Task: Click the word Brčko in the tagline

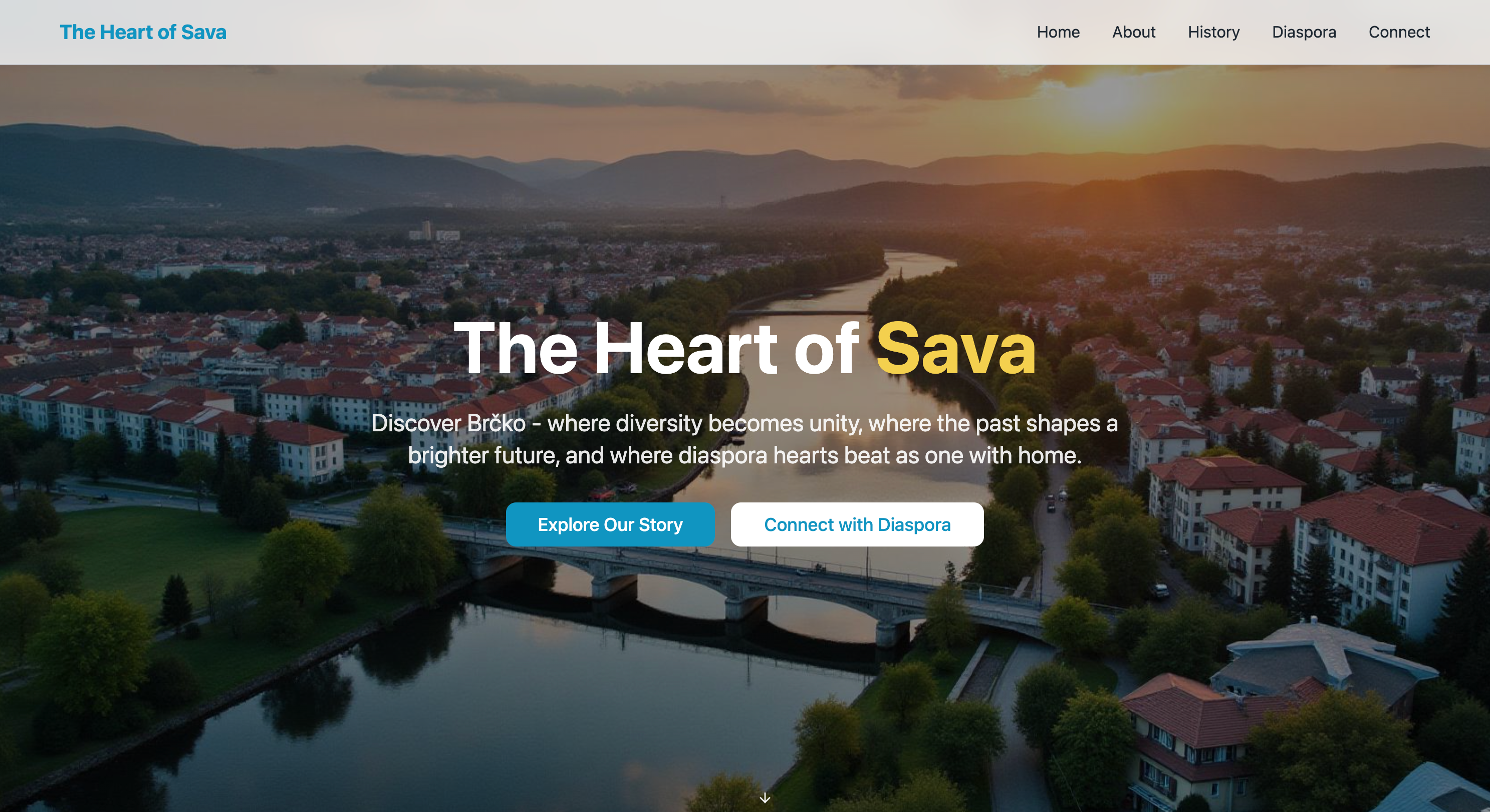Action: point(495,423)
